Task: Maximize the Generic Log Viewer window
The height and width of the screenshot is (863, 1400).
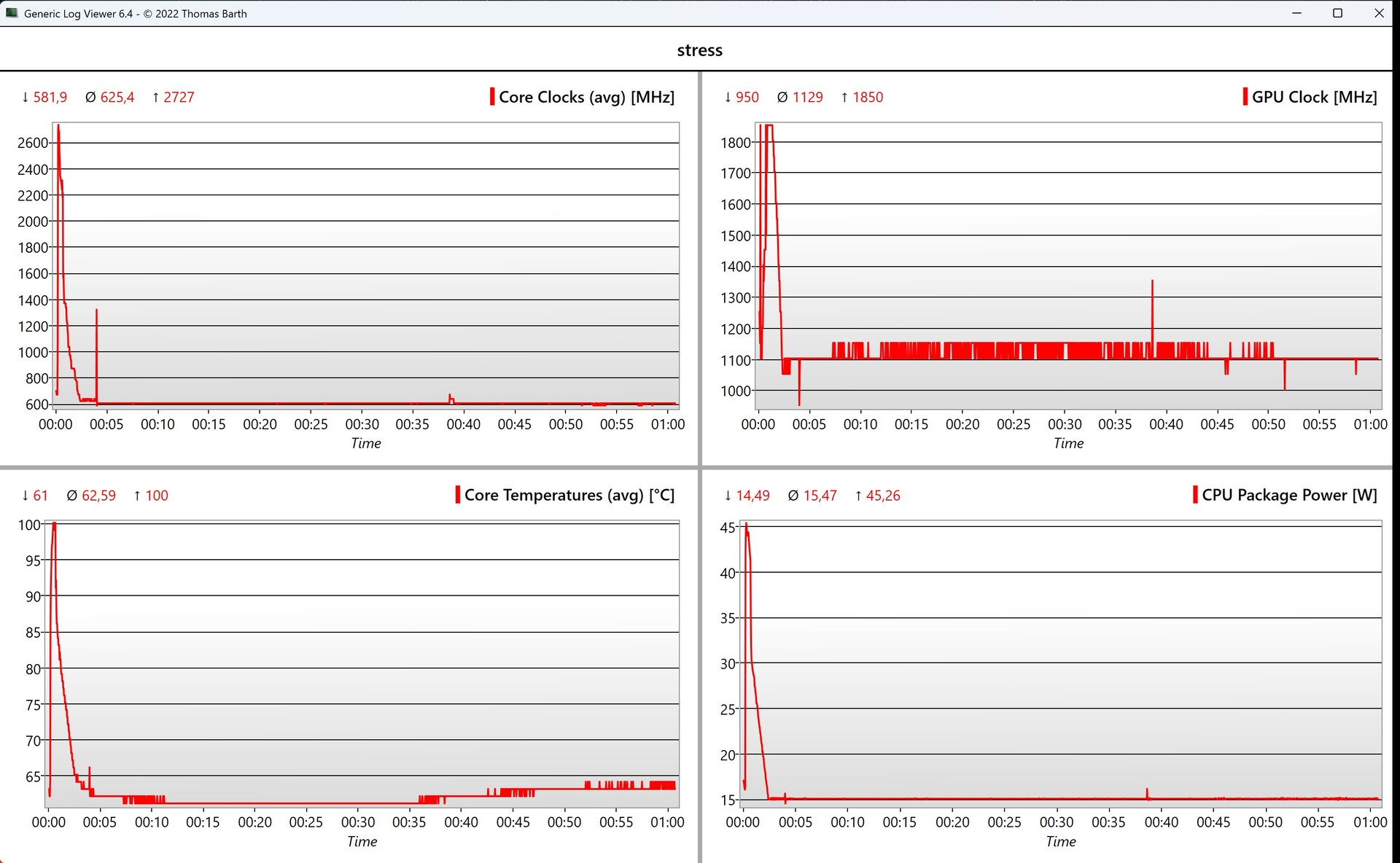Action: (x=1337, y=13)
